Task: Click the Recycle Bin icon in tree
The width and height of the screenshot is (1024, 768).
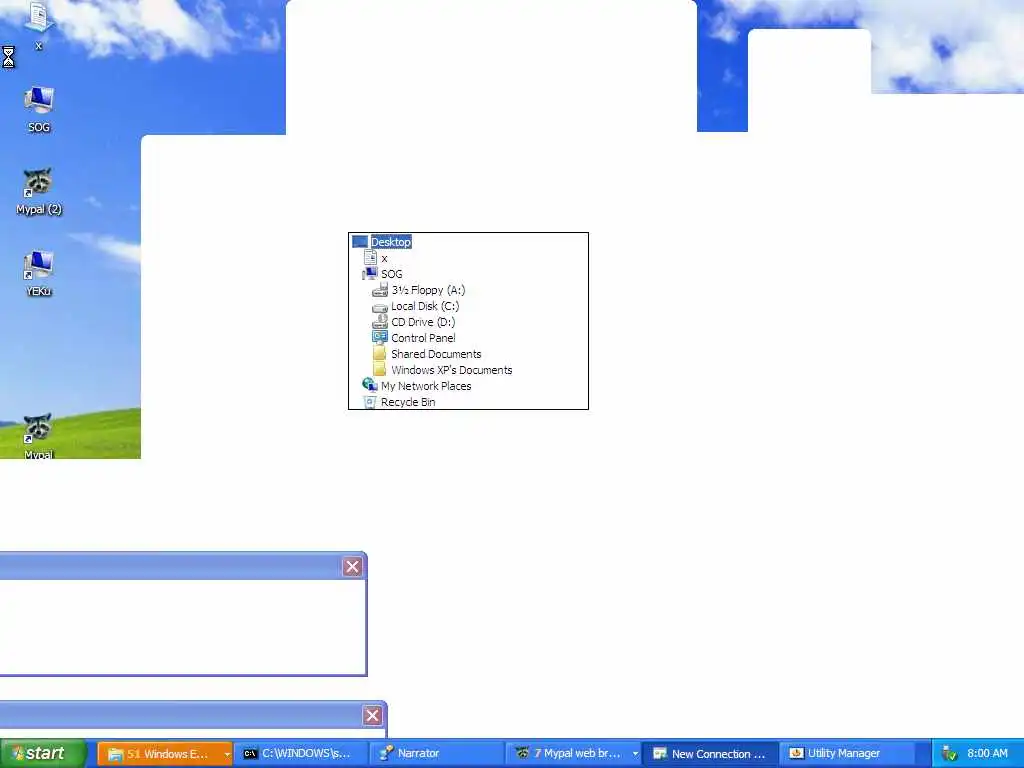Action: click(x=370, y=402)
